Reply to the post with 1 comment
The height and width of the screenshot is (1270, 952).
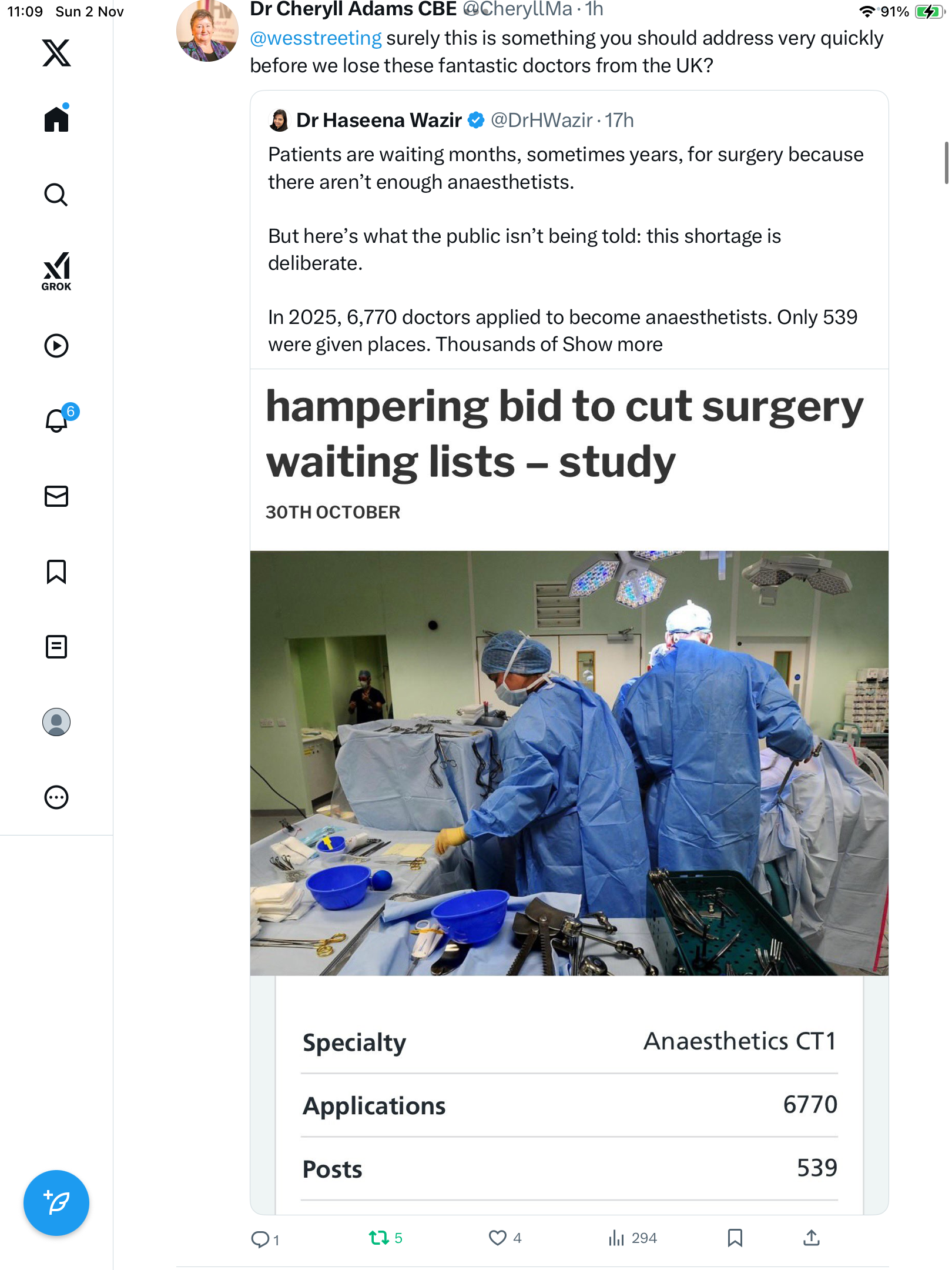(x=265, y=1239)
